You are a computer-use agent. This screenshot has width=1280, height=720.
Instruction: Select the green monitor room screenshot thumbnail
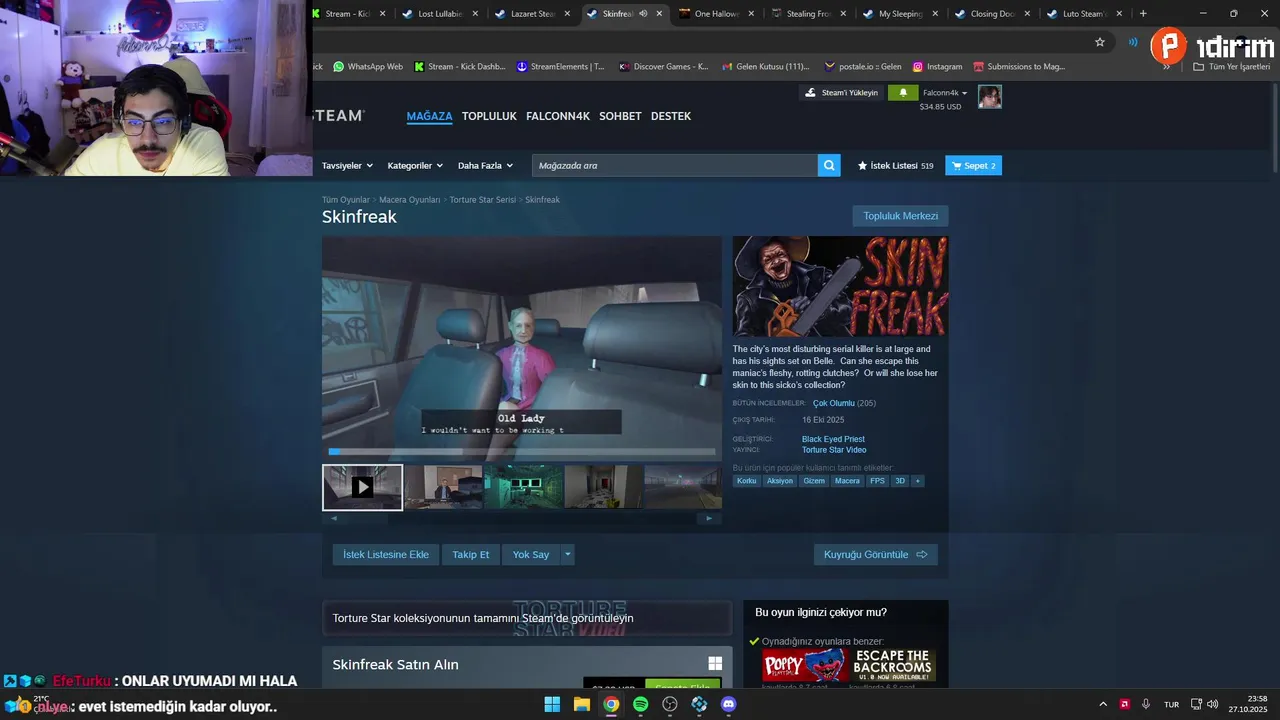[x=523, y=487]
